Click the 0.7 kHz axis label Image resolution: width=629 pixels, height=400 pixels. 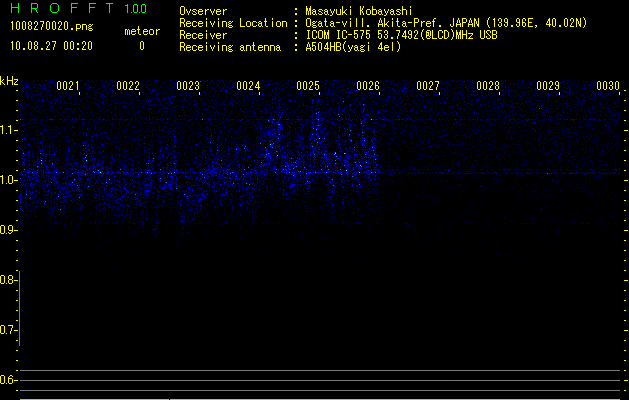pyautogui.click(x=7, y=330)
